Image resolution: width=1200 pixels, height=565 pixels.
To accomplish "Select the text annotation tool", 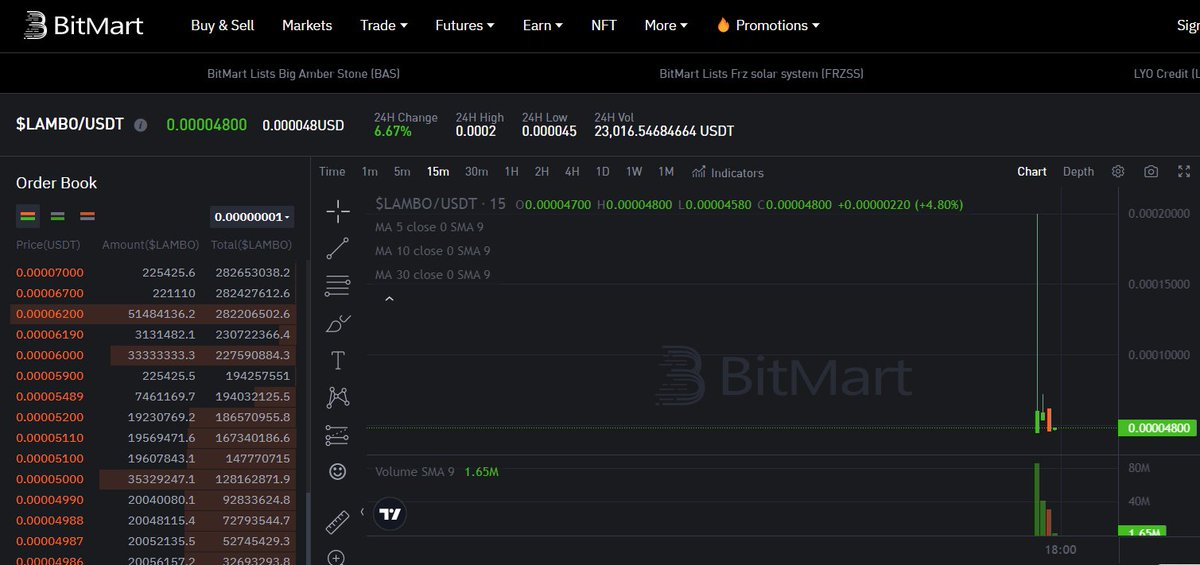I will click(x=338, y=360).
